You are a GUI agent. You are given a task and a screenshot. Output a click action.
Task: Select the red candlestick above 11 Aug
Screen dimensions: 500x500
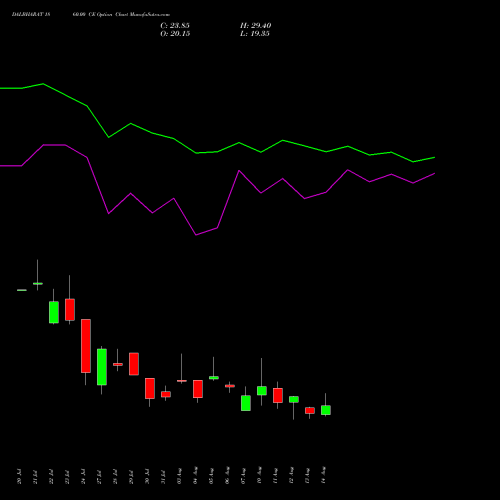tap(278, 395)
